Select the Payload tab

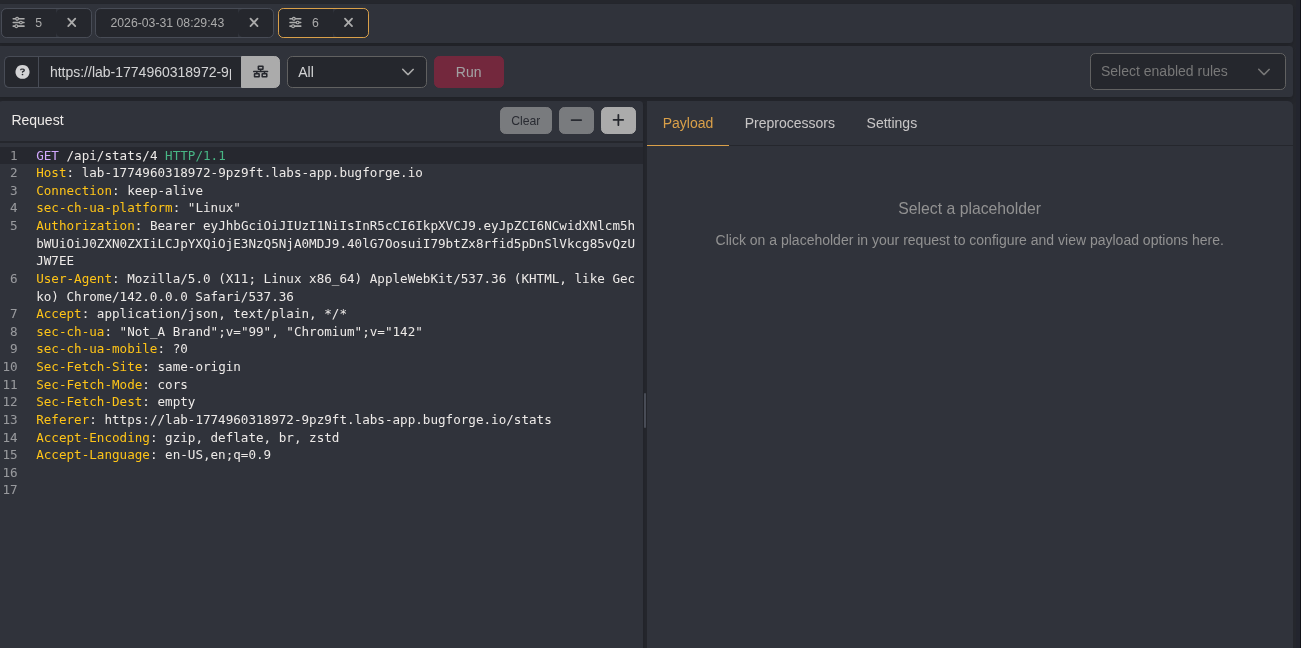tap(688, 123)
